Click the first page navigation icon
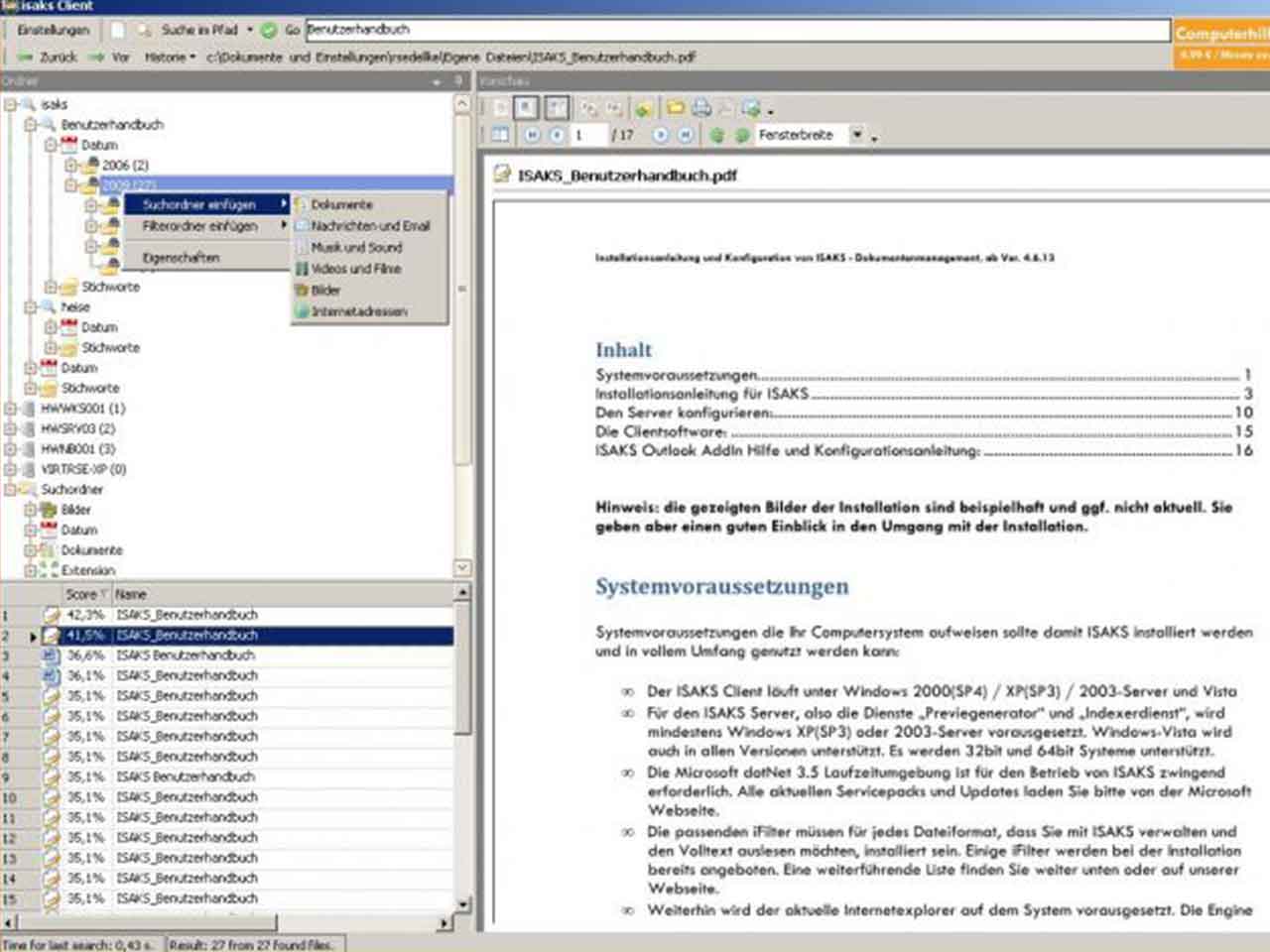 pyautogui.click(x=533, y=135)
